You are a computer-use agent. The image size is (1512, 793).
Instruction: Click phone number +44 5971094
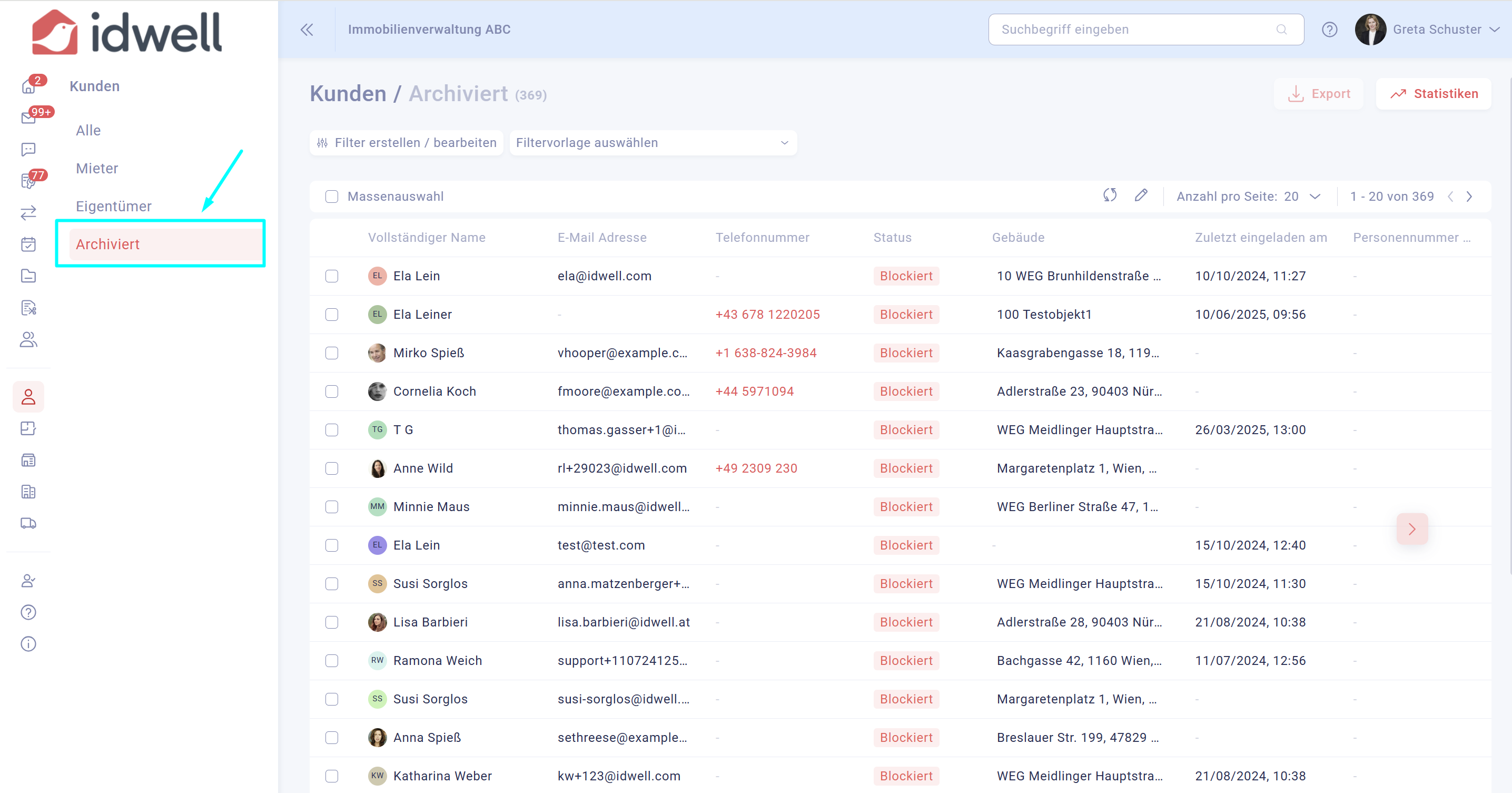coord(754,392)
